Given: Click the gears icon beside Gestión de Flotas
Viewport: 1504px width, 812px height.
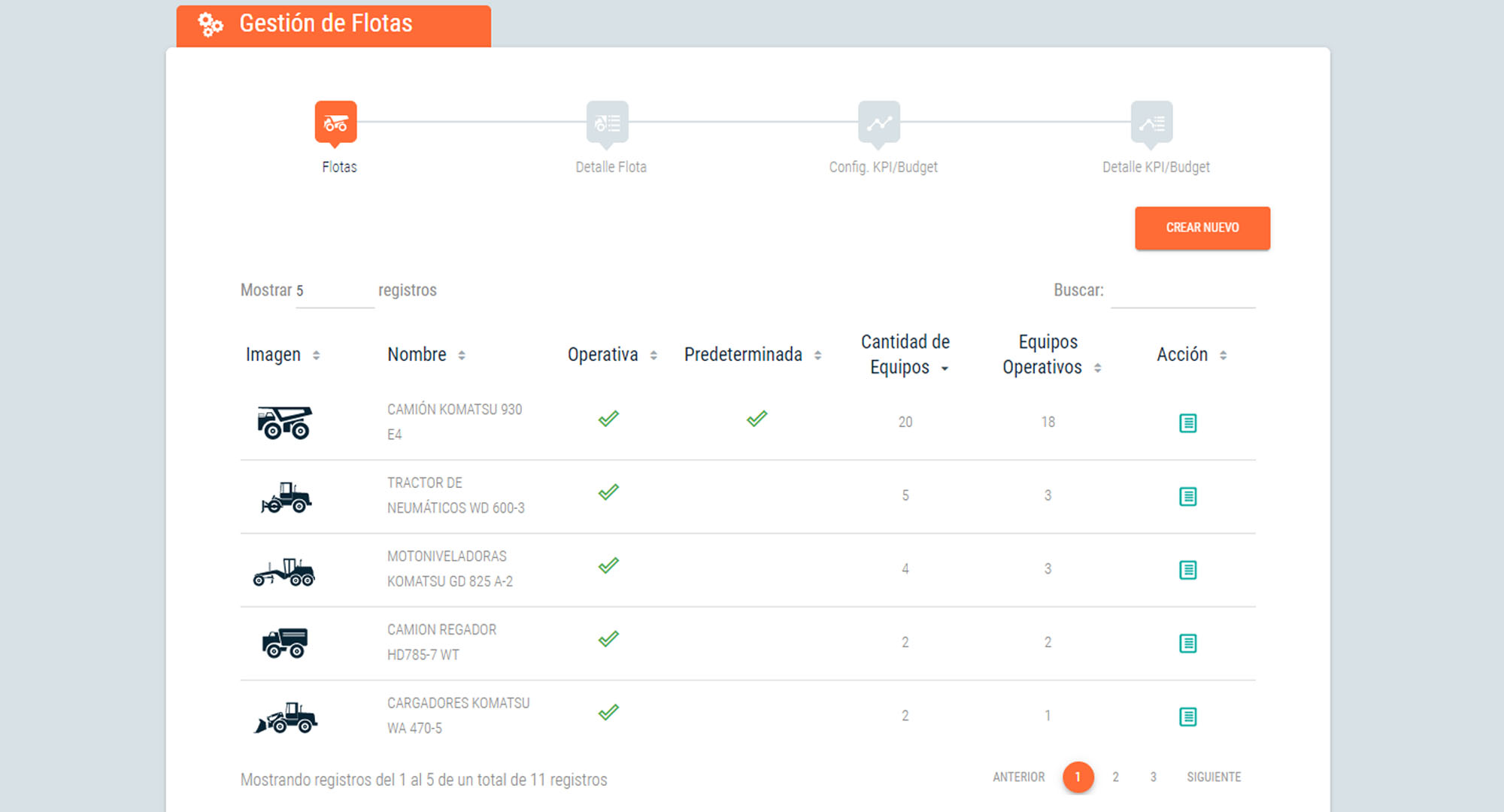Looking at the screenshot, I should pos(210,24).
